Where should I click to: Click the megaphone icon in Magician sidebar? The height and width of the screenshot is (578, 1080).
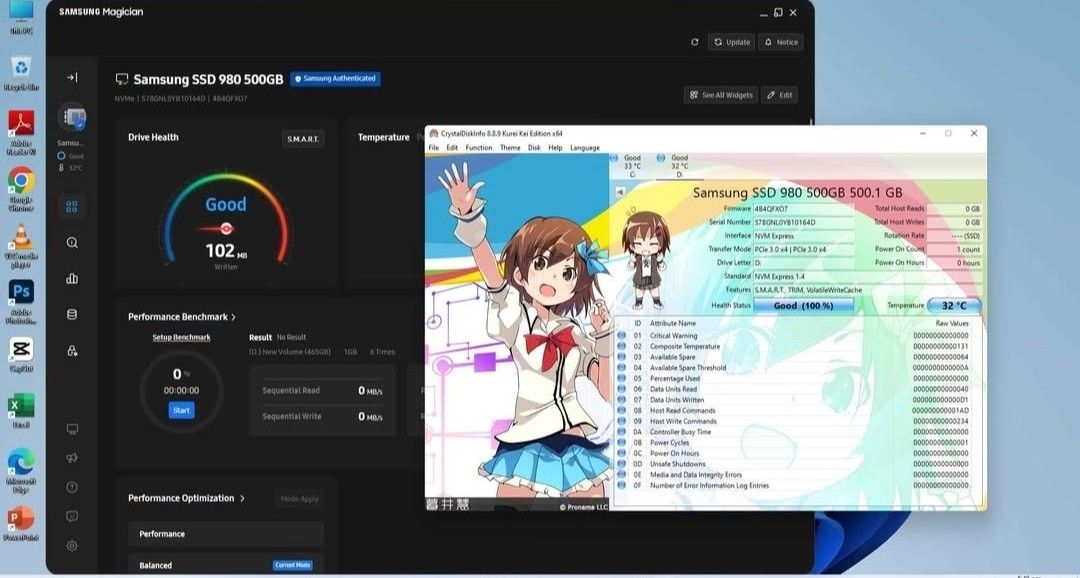72,458
